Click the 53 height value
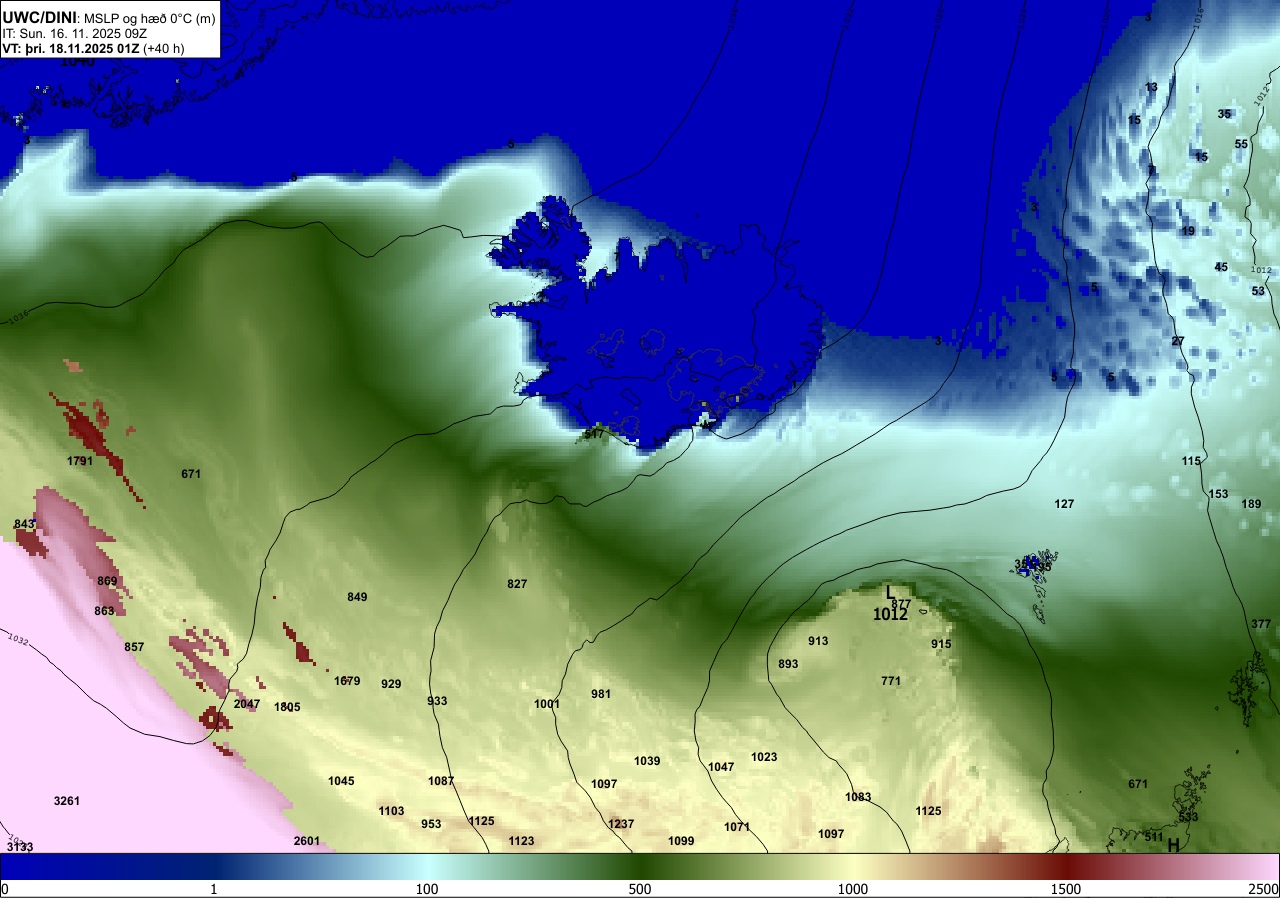 [x=1258, y=291]
